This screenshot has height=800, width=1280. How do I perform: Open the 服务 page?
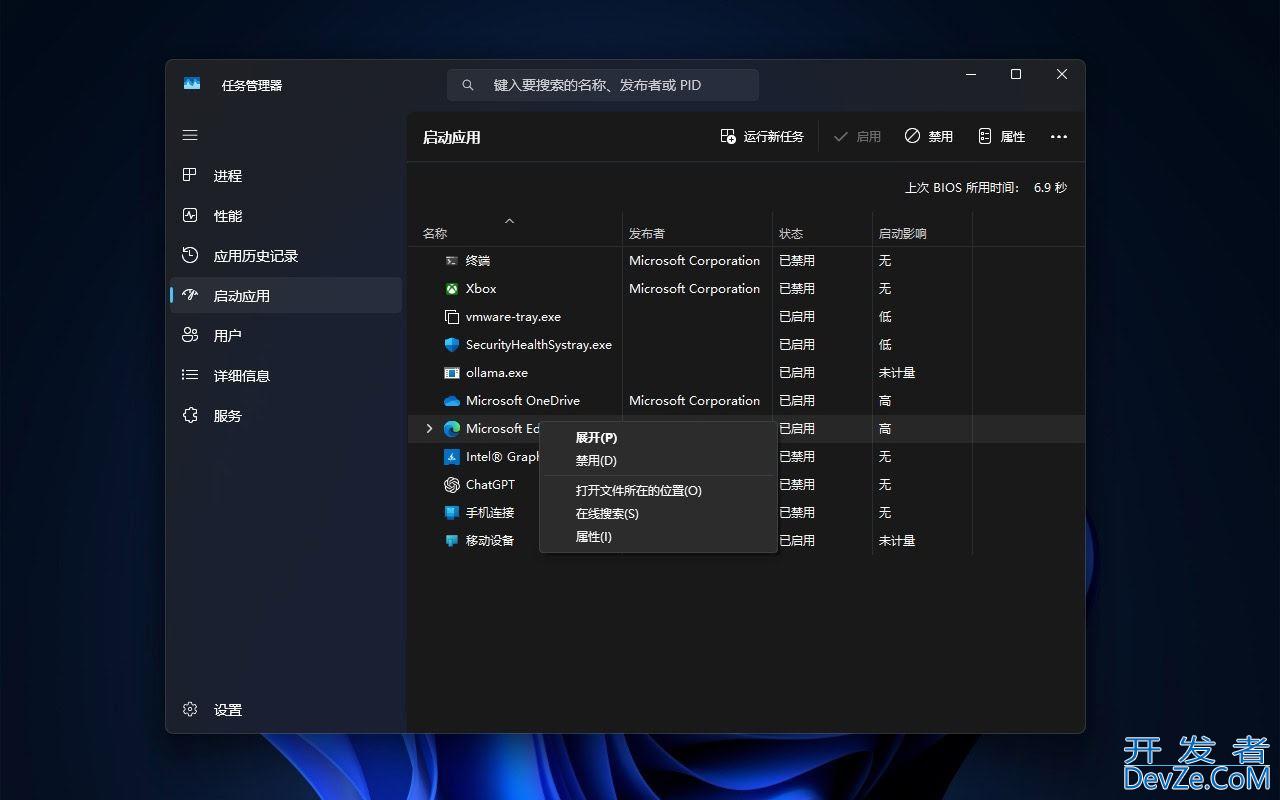coord(286,415)
